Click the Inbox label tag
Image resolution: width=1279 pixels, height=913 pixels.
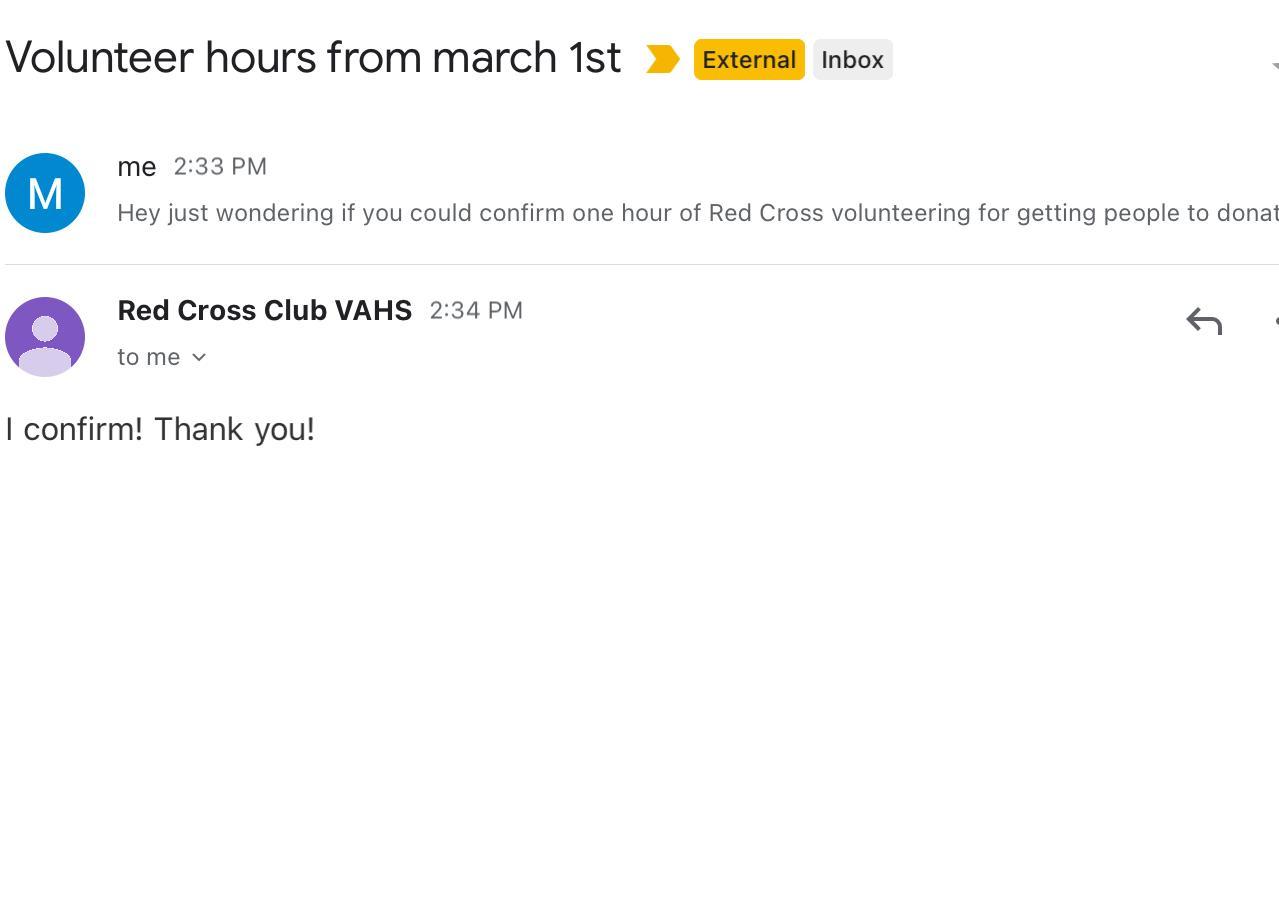852,60
